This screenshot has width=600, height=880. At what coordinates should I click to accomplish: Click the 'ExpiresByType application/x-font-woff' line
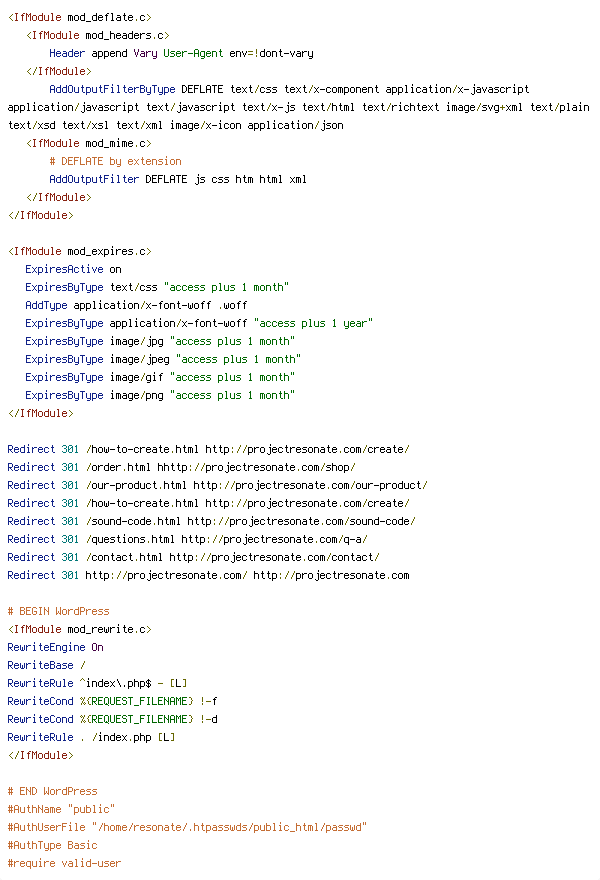coord(199,323)
